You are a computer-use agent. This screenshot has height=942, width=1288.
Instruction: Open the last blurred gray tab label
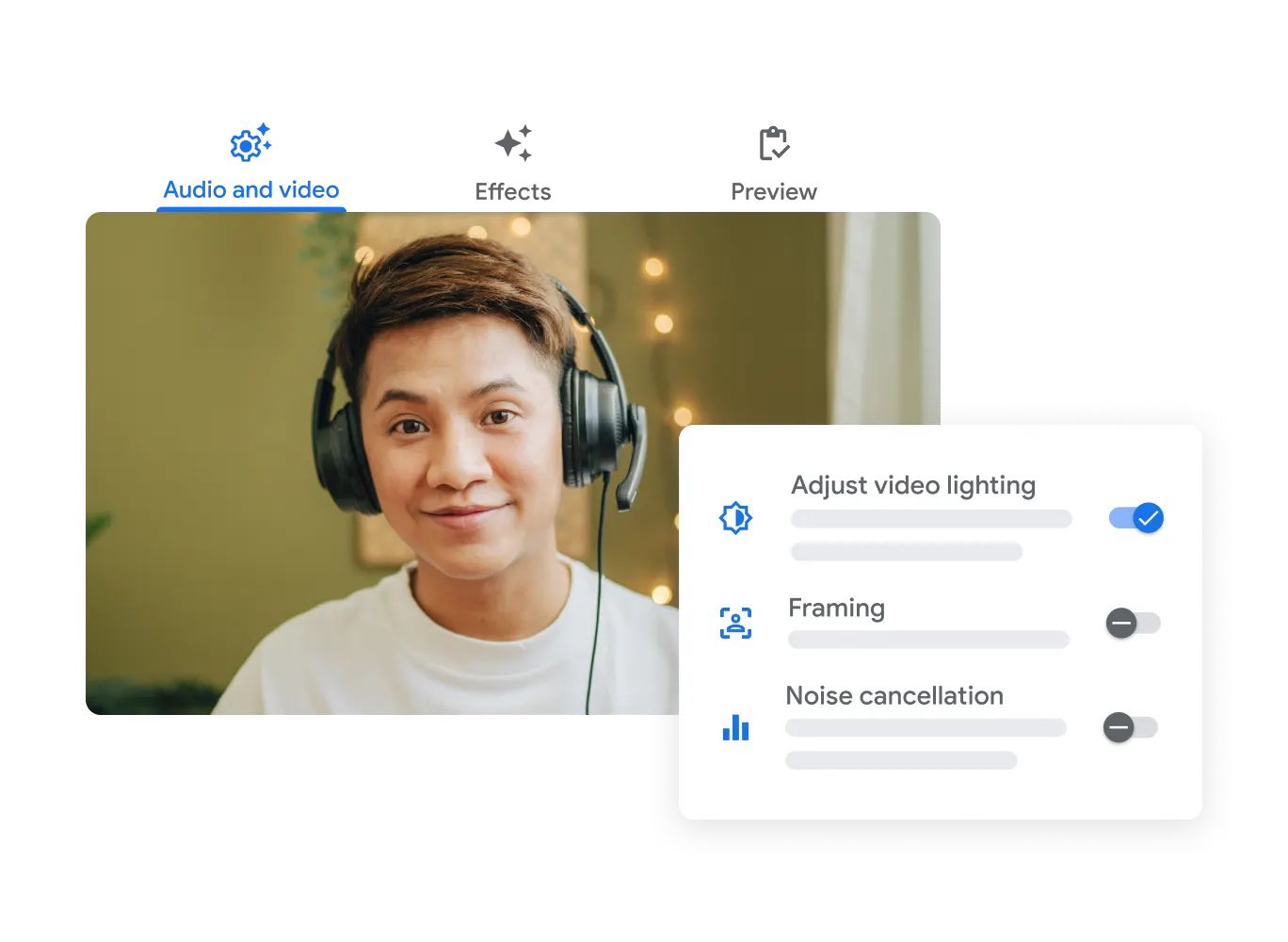(776, 193)
